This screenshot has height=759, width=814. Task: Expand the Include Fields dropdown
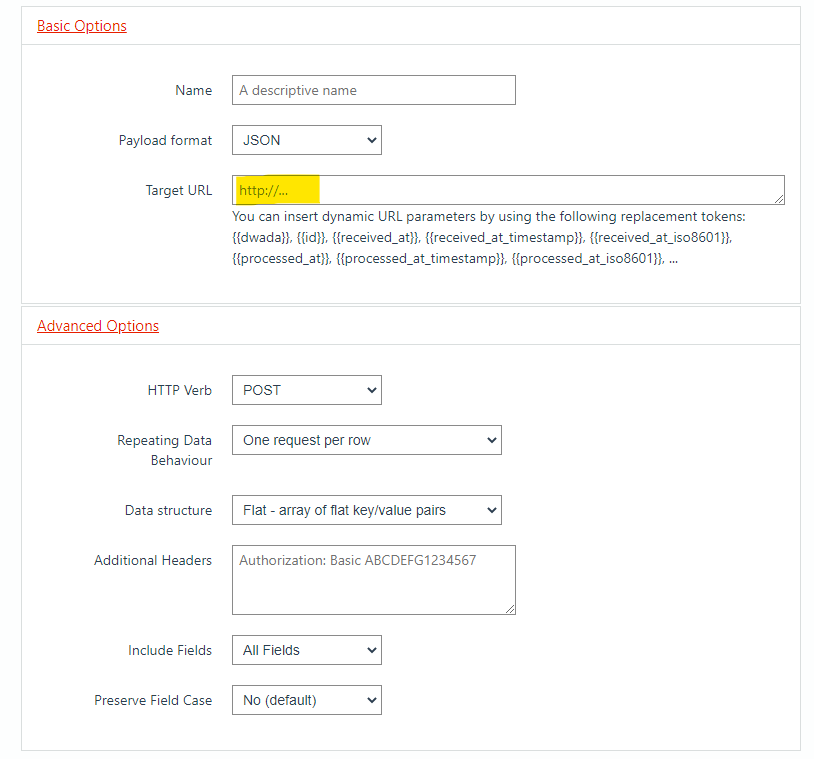click(x=307, y=650)
